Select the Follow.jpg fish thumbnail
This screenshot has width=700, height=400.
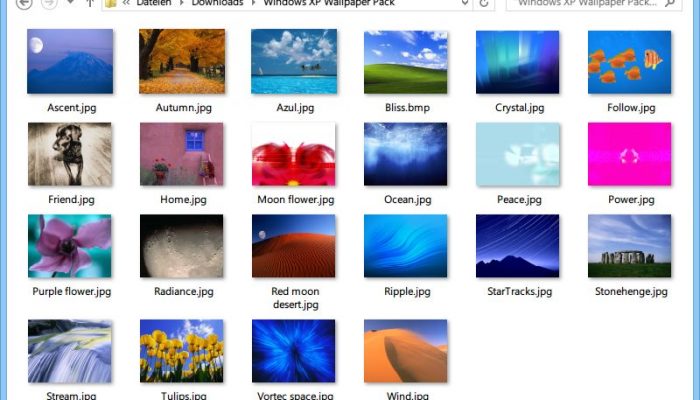629,62
